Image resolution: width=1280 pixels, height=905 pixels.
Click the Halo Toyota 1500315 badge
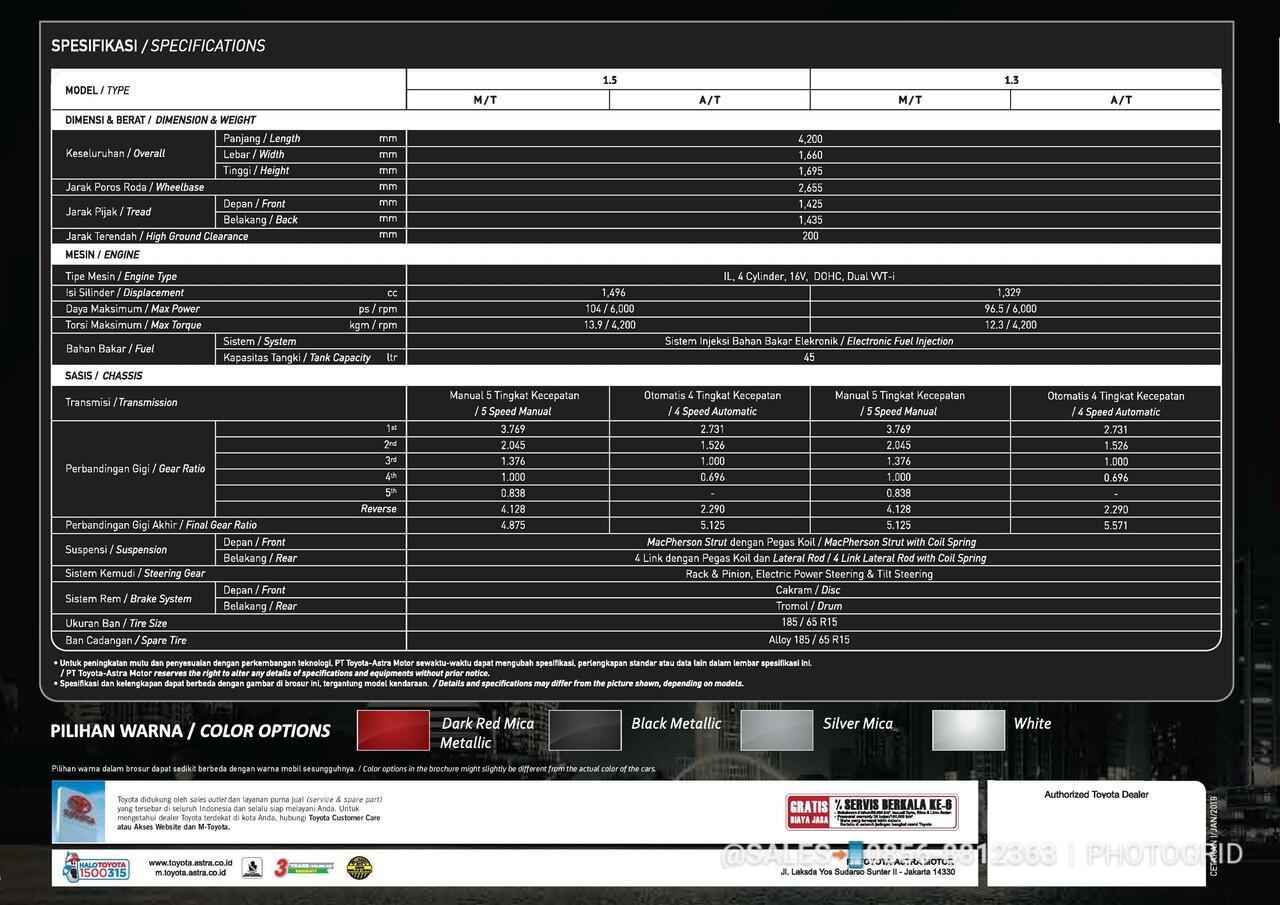click(x=96, y=867)
